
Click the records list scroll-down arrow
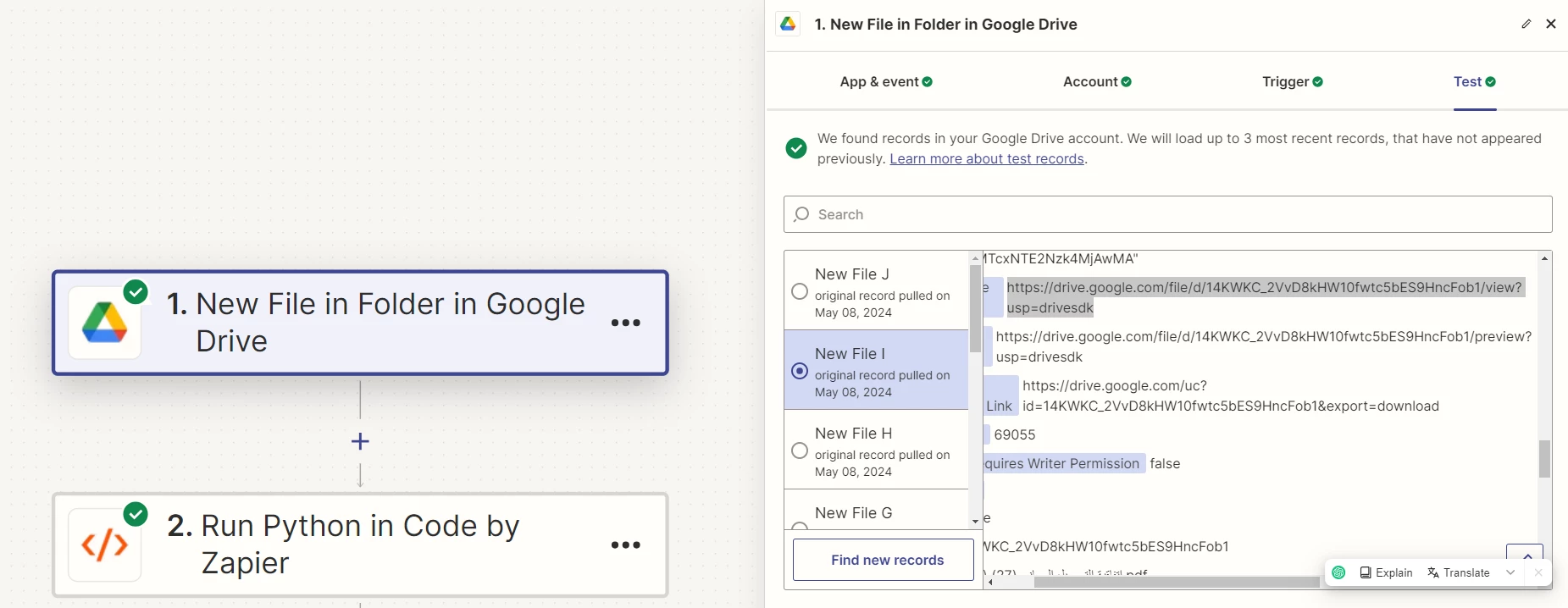975,522
